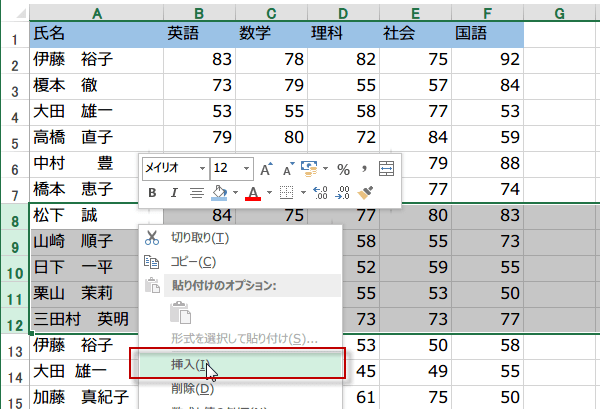Click Increase Decimal icon
This screenshot has width=600, height=409.
tap(320, 193)
